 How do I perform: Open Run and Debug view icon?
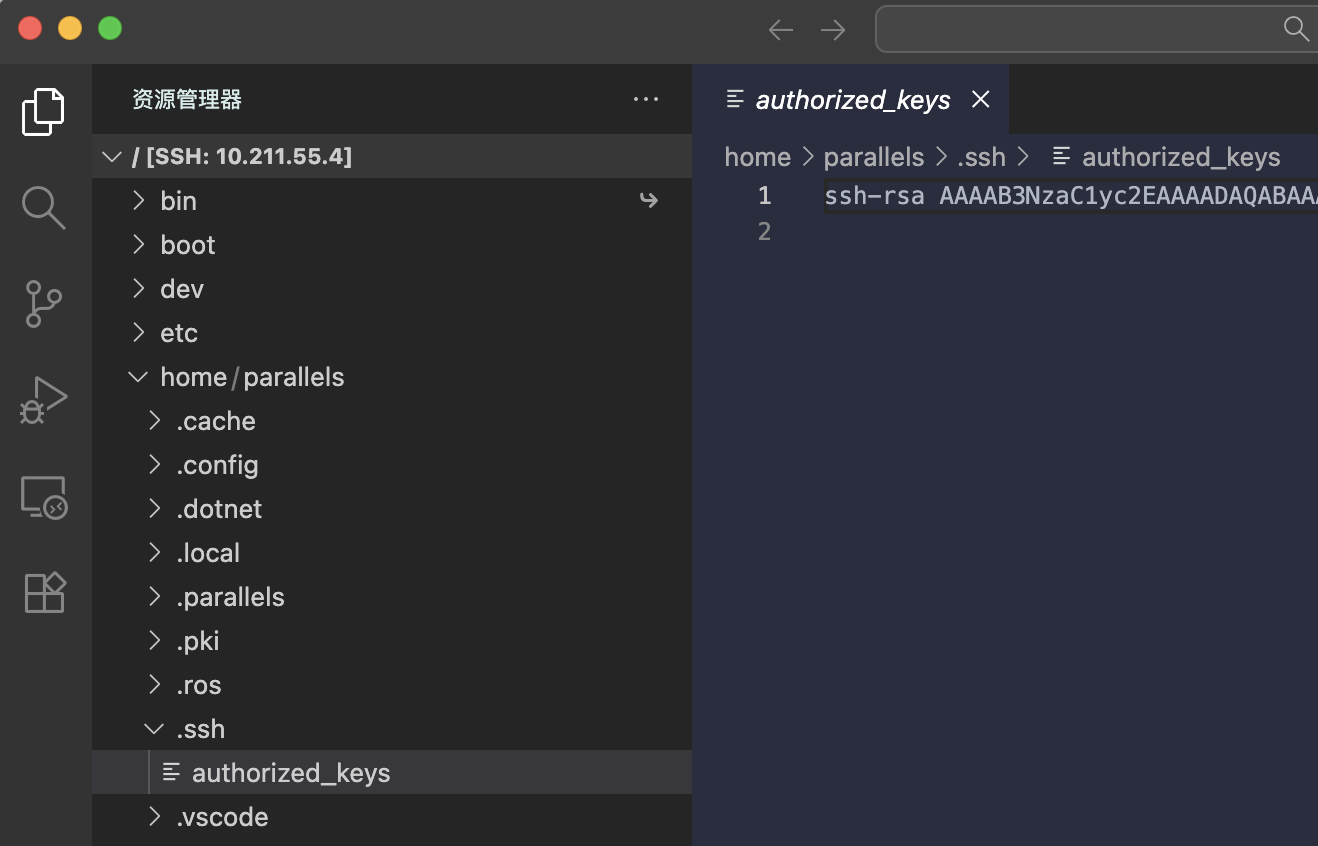tap(44, 400)
